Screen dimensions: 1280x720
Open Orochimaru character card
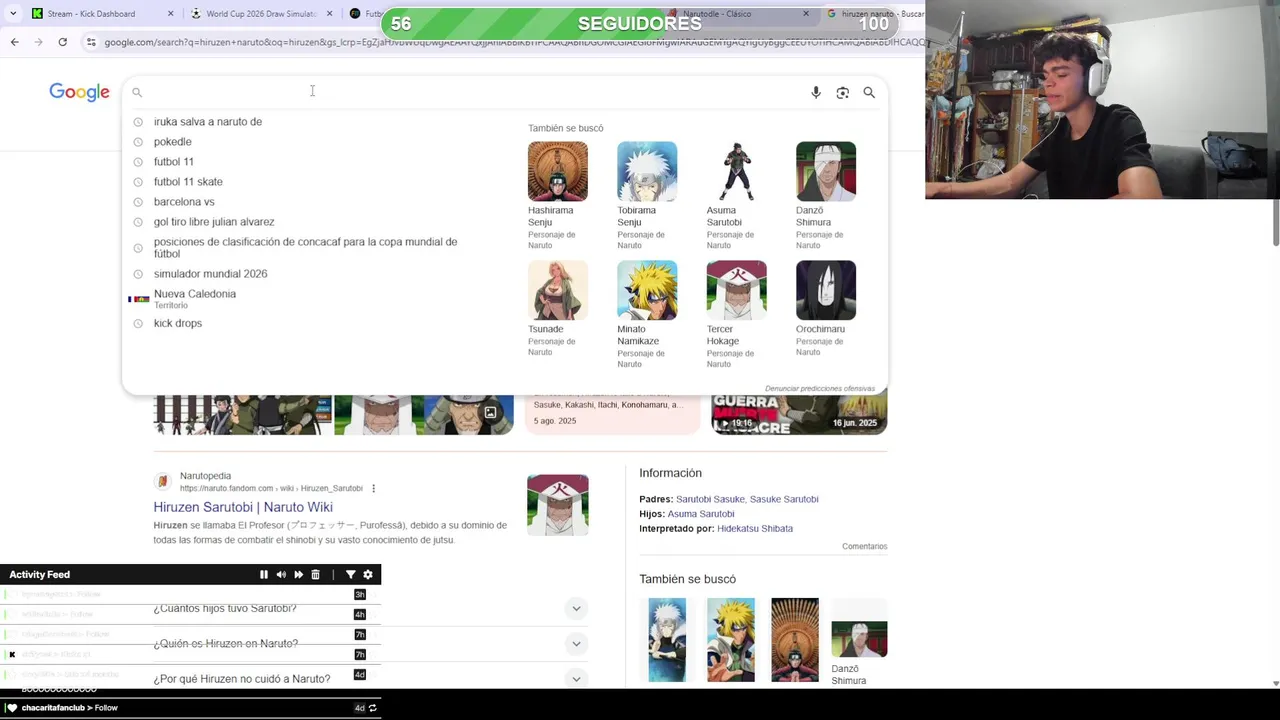pos(826,310)
